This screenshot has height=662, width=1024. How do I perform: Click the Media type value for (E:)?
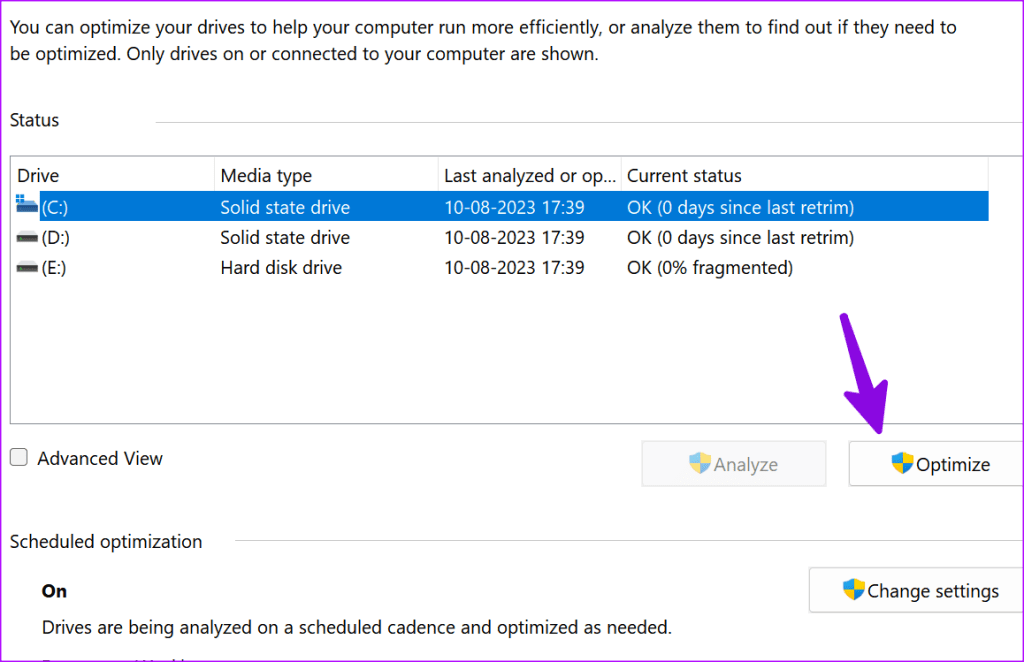[x=281, y=267]
